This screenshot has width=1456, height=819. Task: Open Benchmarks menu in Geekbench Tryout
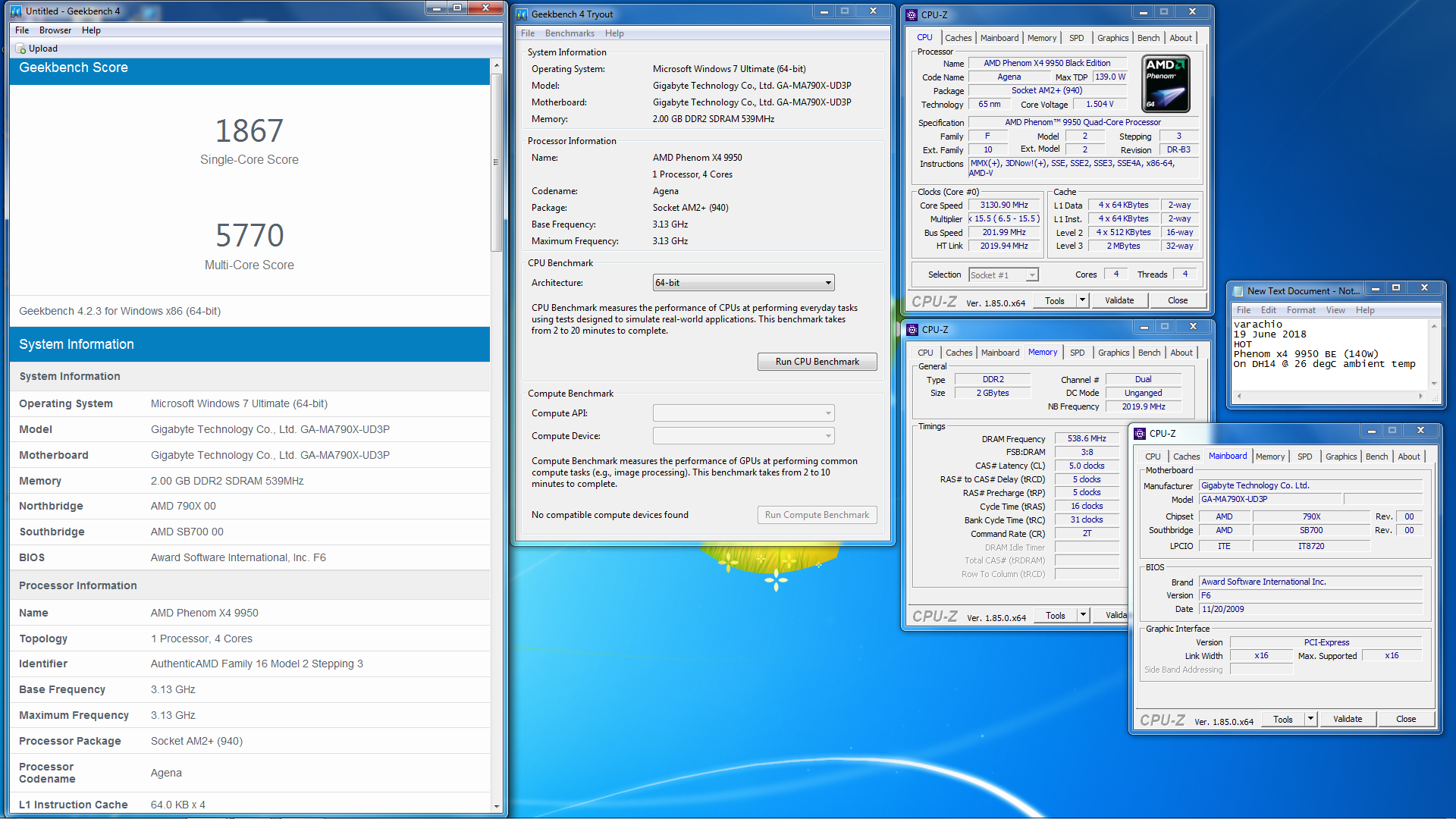tap(570, 33)
